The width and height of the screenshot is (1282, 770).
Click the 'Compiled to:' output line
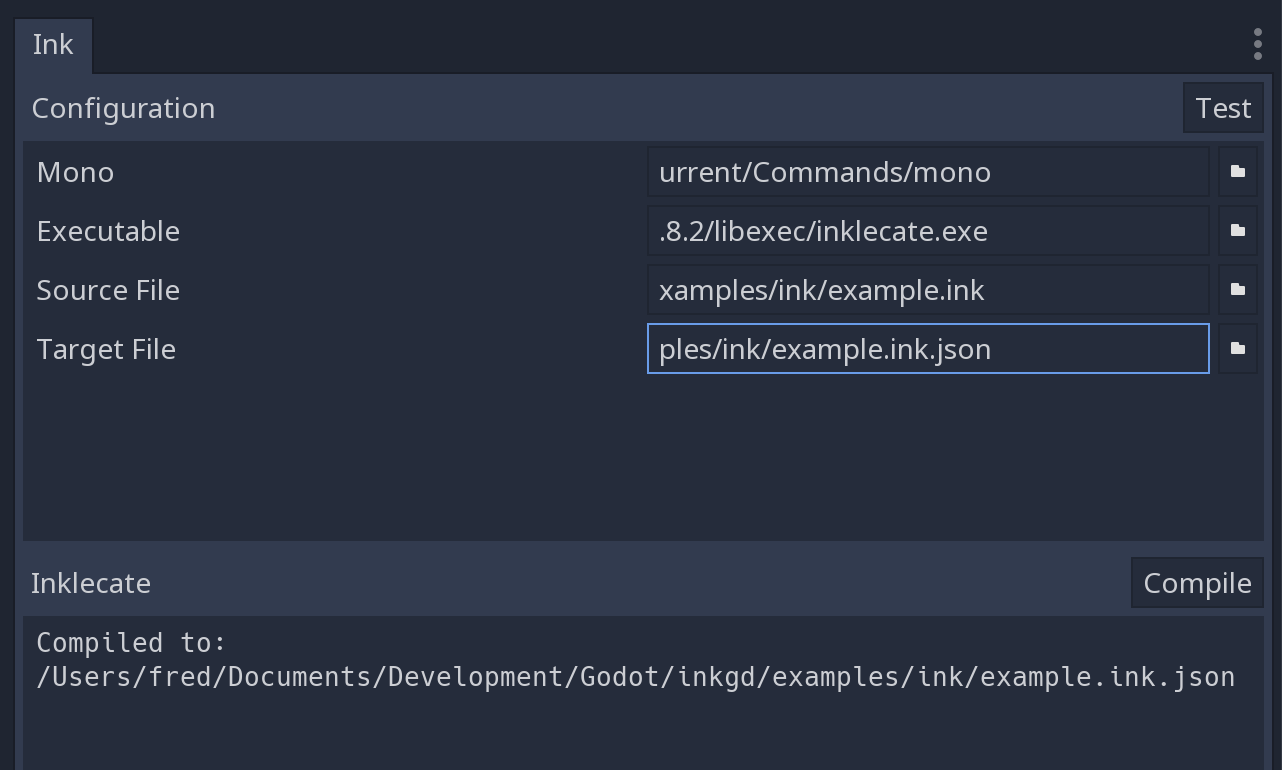(132, 642)
